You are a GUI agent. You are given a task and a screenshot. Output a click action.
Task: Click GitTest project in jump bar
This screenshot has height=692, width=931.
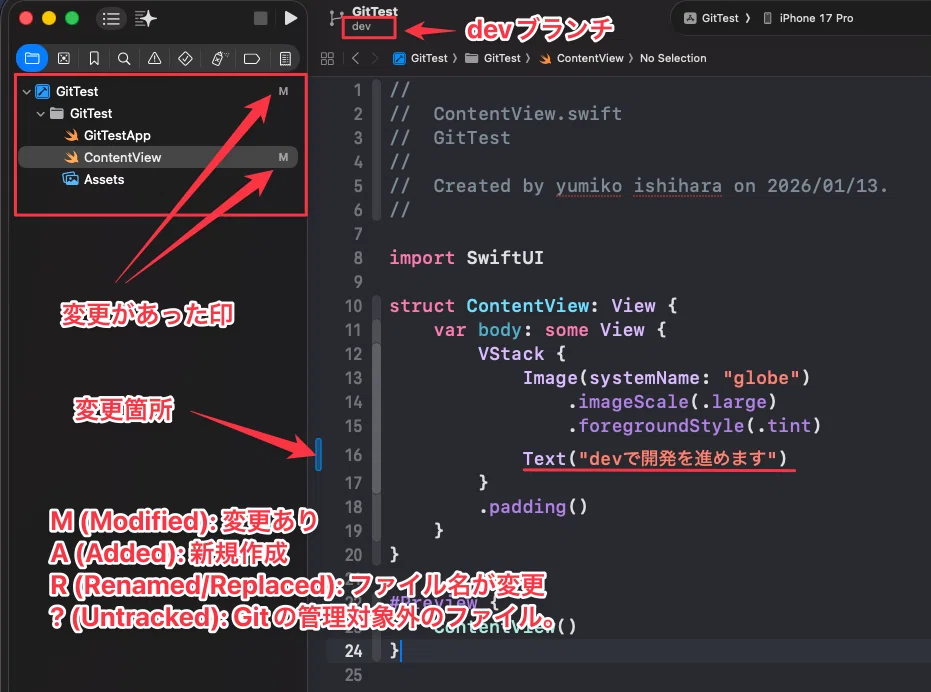point(420,58)
